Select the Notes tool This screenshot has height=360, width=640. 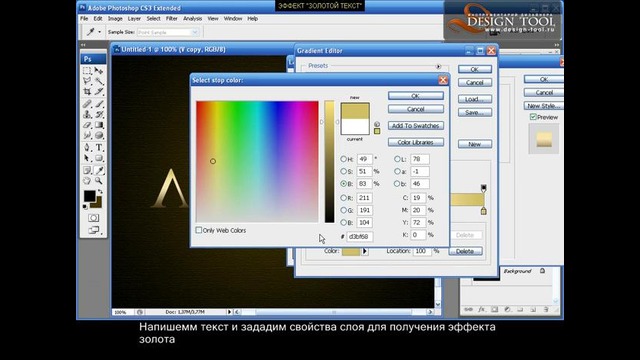pos(87,170)
